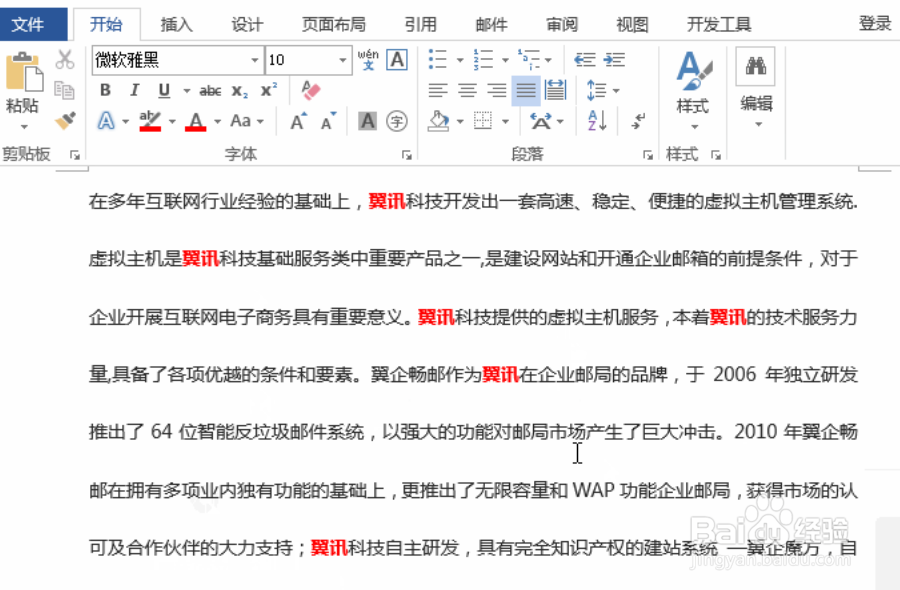900x590 pixels.
Task: Apply multilevel list formatting
Action: pos(529,59)
